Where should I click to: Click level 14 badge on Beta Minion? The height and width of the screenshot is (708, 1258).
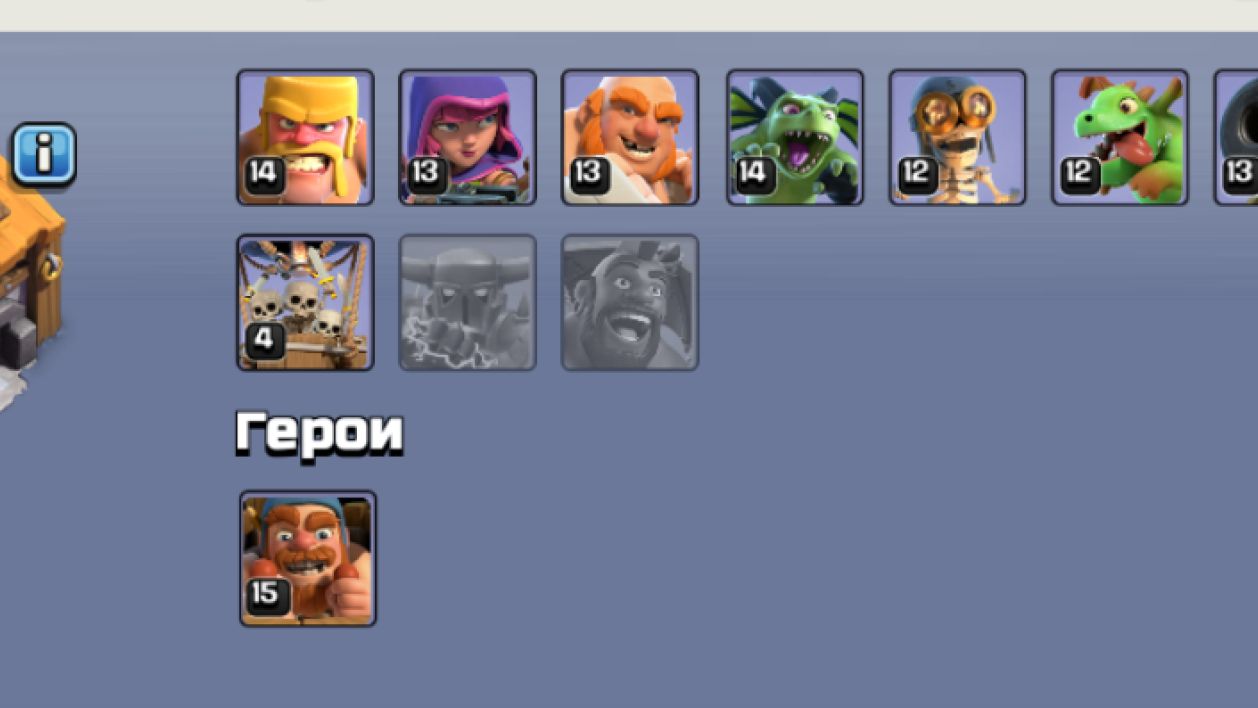pyautogui.click(x=754, y=174)
